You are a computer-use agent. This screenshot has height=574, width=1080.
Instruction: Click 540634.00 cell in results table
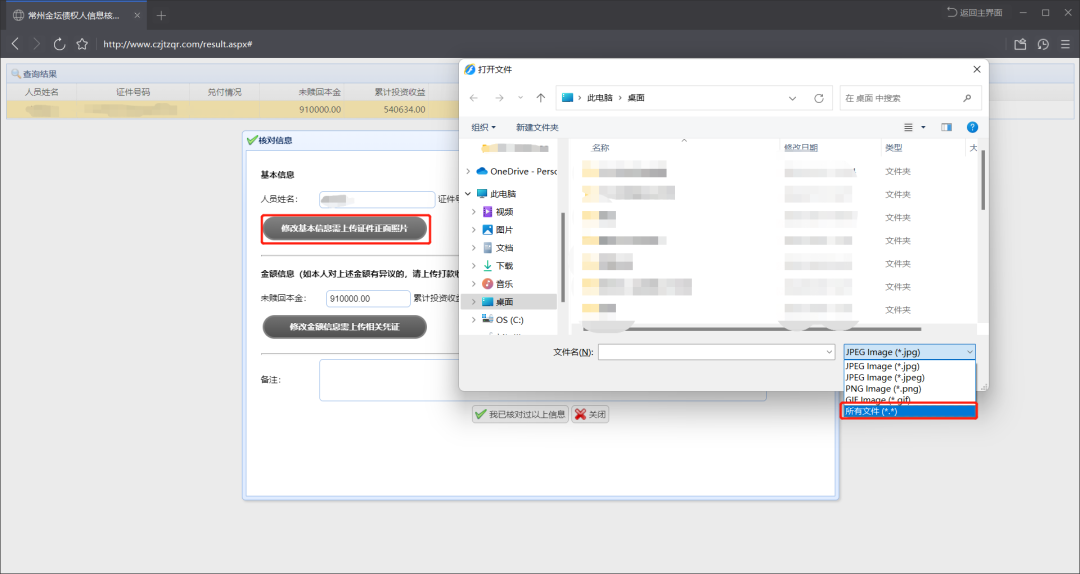click(x=404, y=110)
